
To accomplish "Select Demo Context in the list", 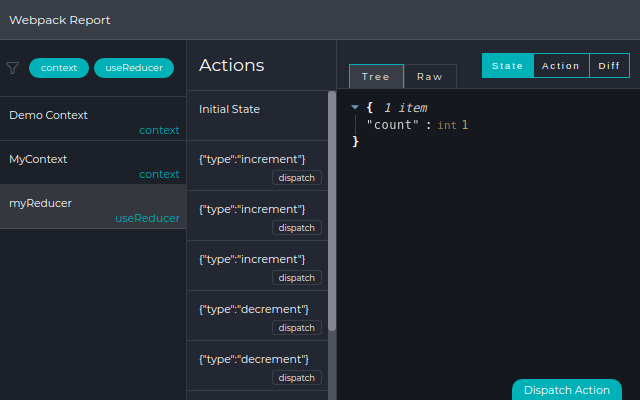I will pyautogui.click(x=92, y=118).
